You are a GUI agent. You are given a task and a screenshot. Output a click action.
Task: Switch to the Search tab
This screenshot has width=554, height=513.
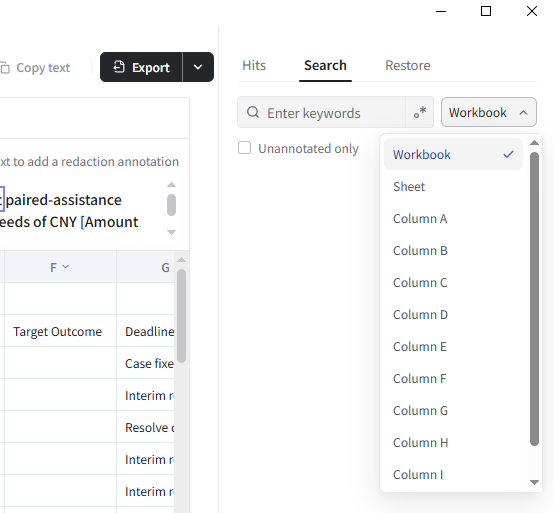click(325, 65)
